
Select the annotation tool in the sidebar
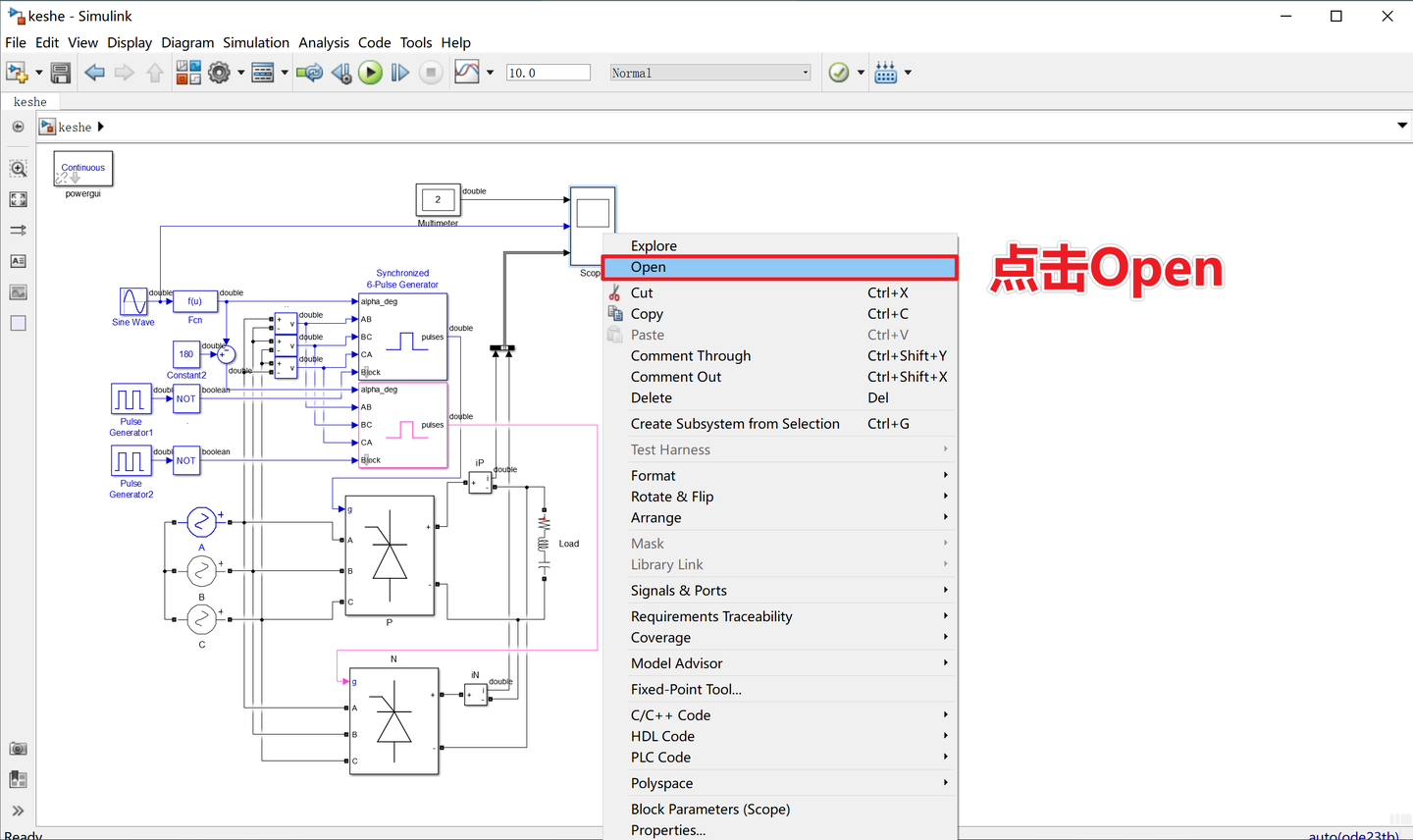coord(18,261)
